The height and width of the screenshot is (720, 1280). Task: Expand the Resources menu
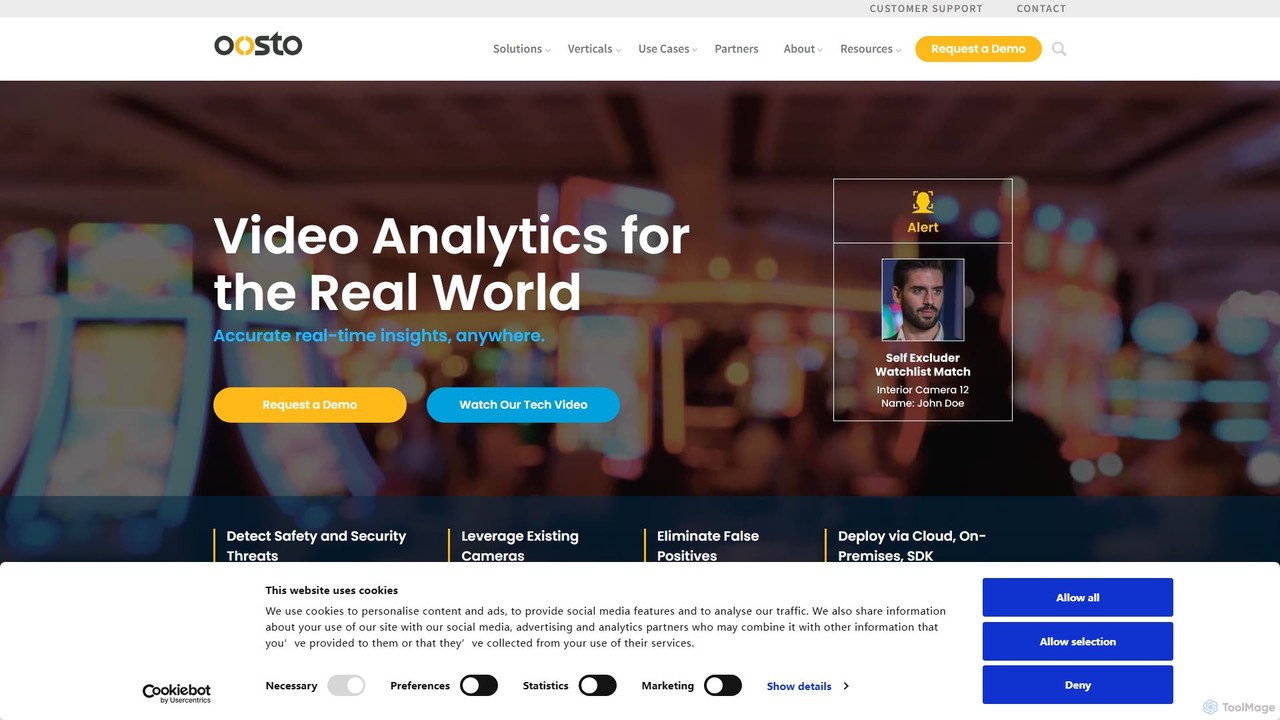point(870,49)
